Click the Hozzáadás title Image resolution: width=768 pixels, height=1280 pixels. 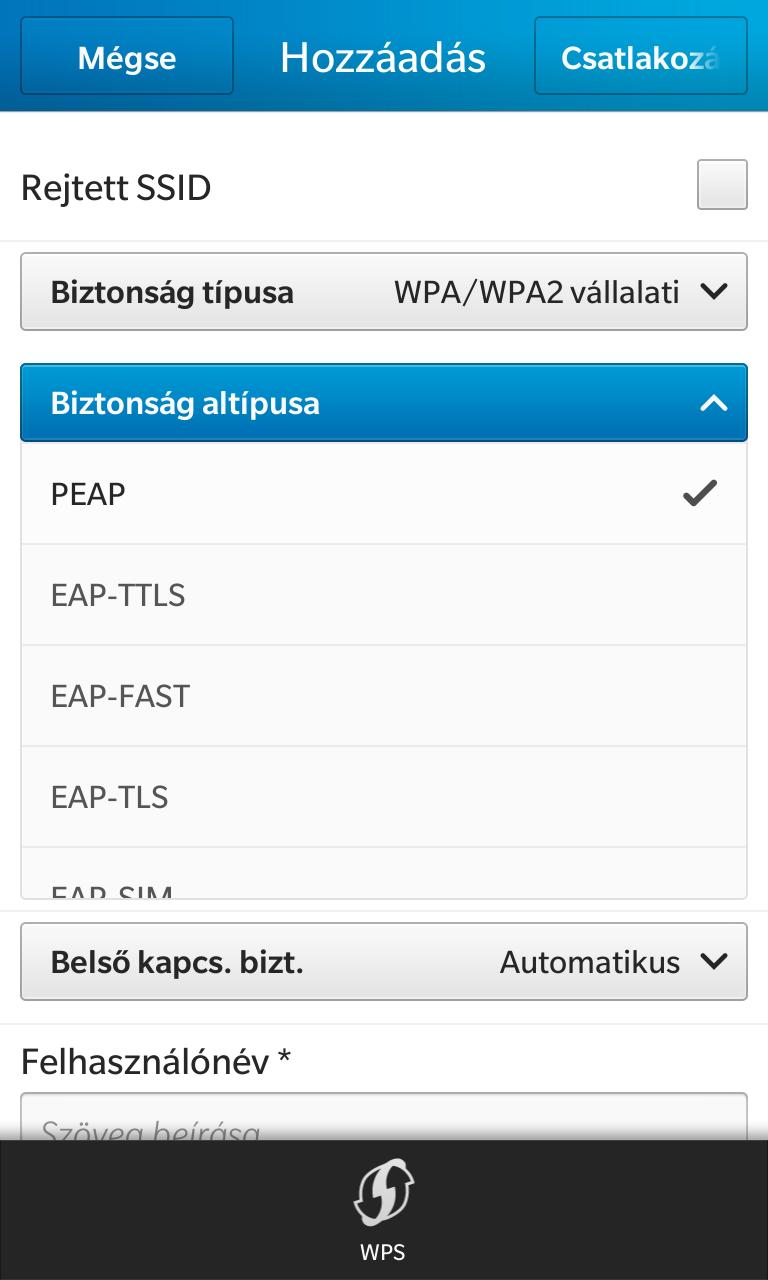point(383,57)
